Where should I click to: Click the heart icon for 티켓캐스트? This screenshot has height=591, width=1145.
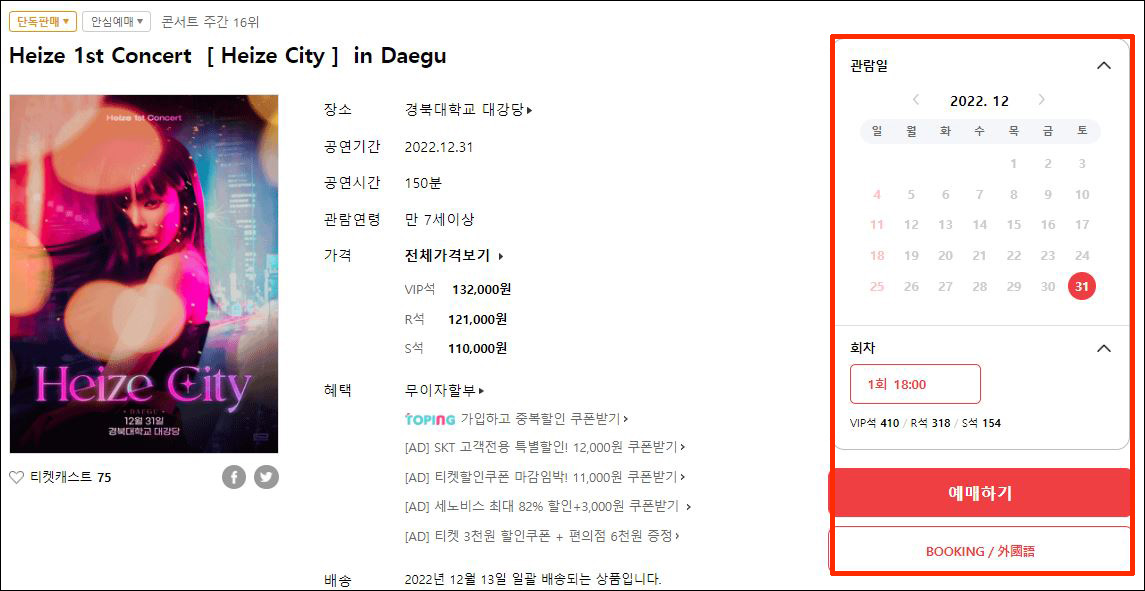(x=16, y=478)
